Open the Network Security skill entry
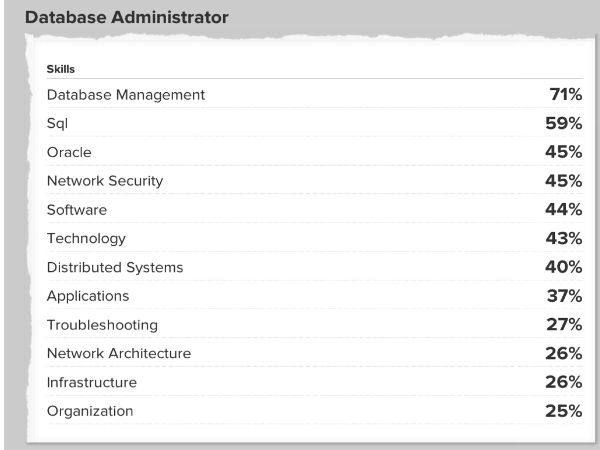The width and height of the screenshot is (600, 450). pos(104,181)
